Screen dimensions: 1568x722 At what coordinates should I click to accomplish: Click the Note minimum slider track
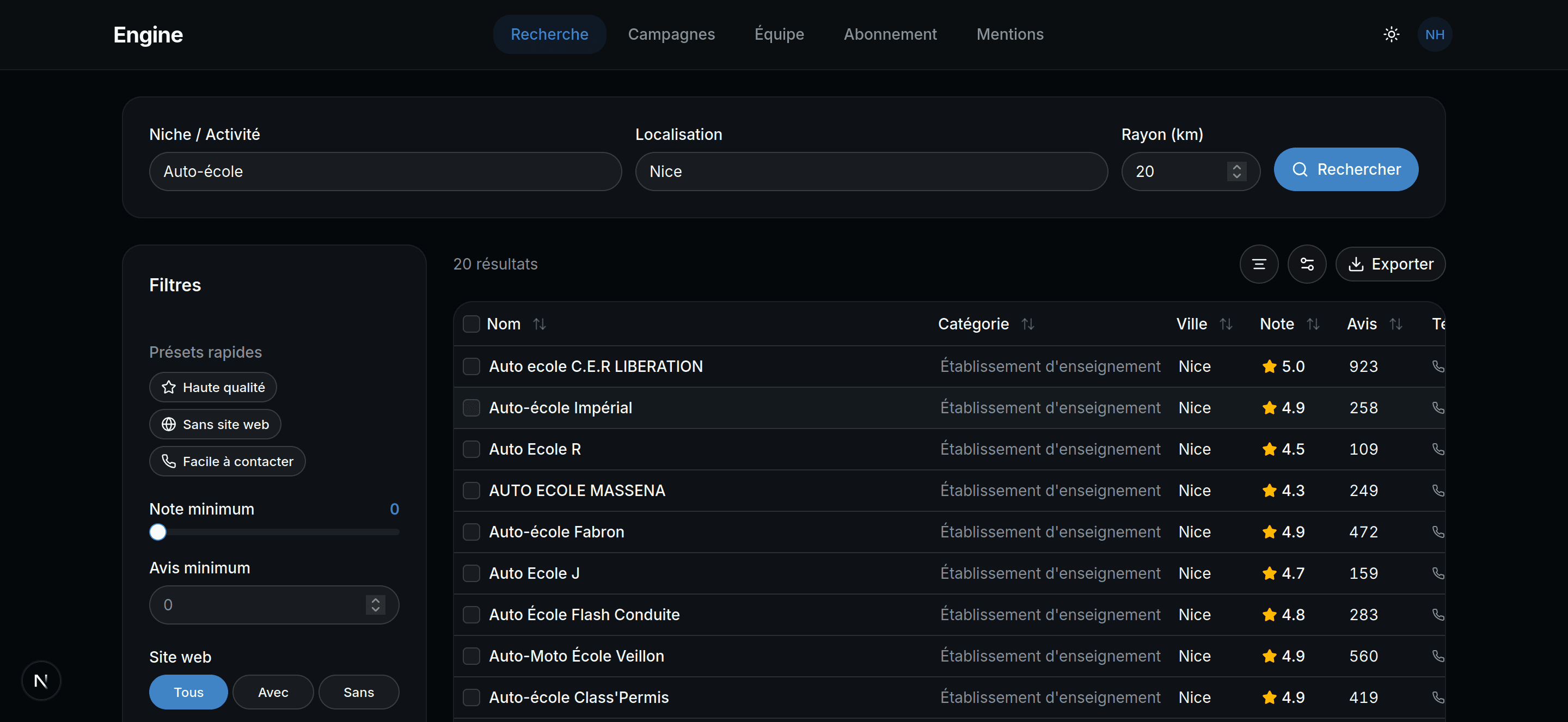click(274, 532)
